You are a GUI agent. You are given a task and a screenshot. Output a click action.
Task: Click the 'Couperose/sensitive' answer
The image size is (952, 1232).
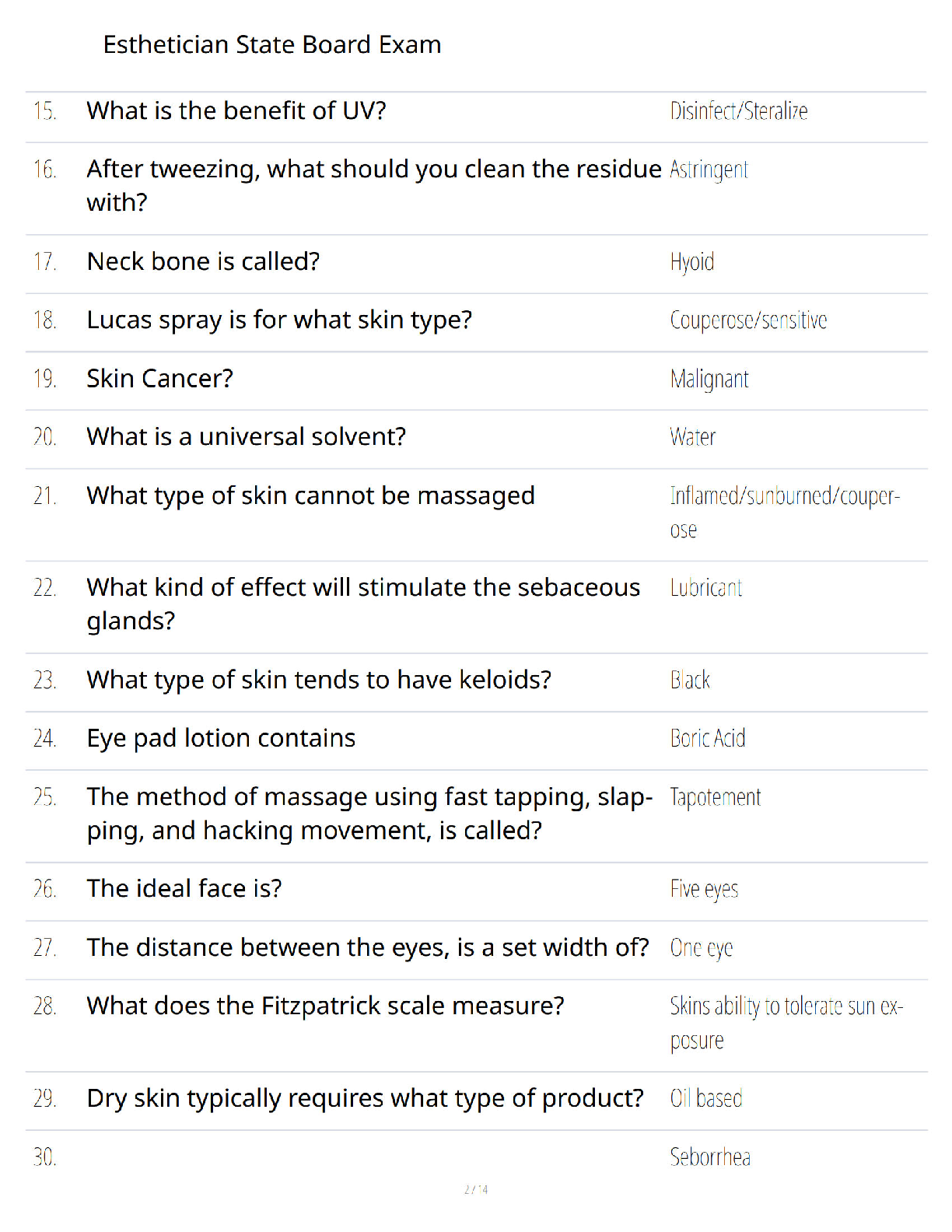[x=748, y=320]
